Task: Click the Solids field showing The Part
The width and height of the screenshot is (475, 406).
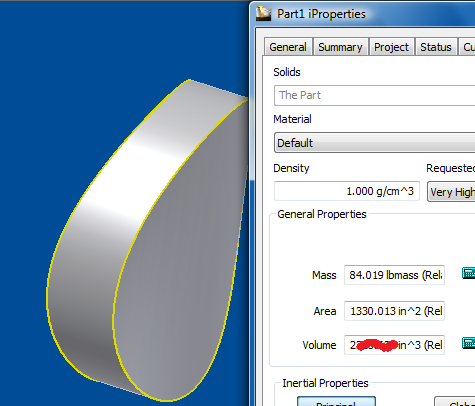Action: (x=374, y=95)
